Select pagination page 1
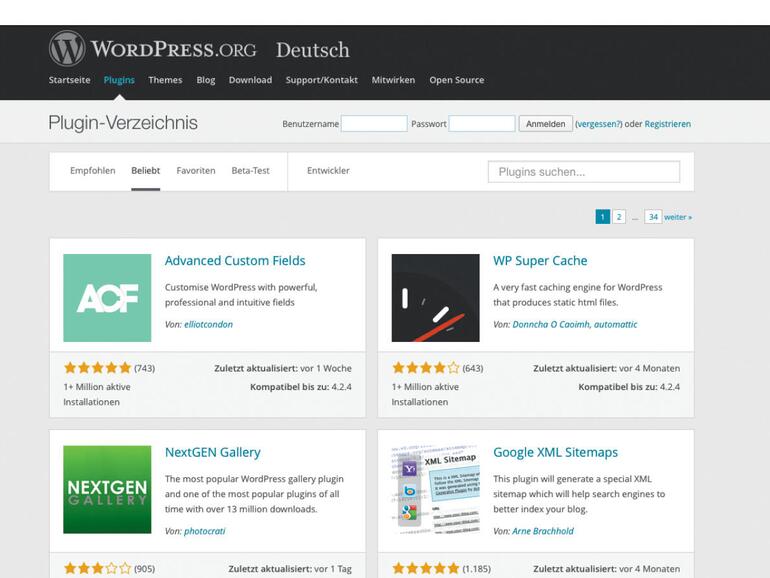The image size is (770, 578). (x=603, y=217)
